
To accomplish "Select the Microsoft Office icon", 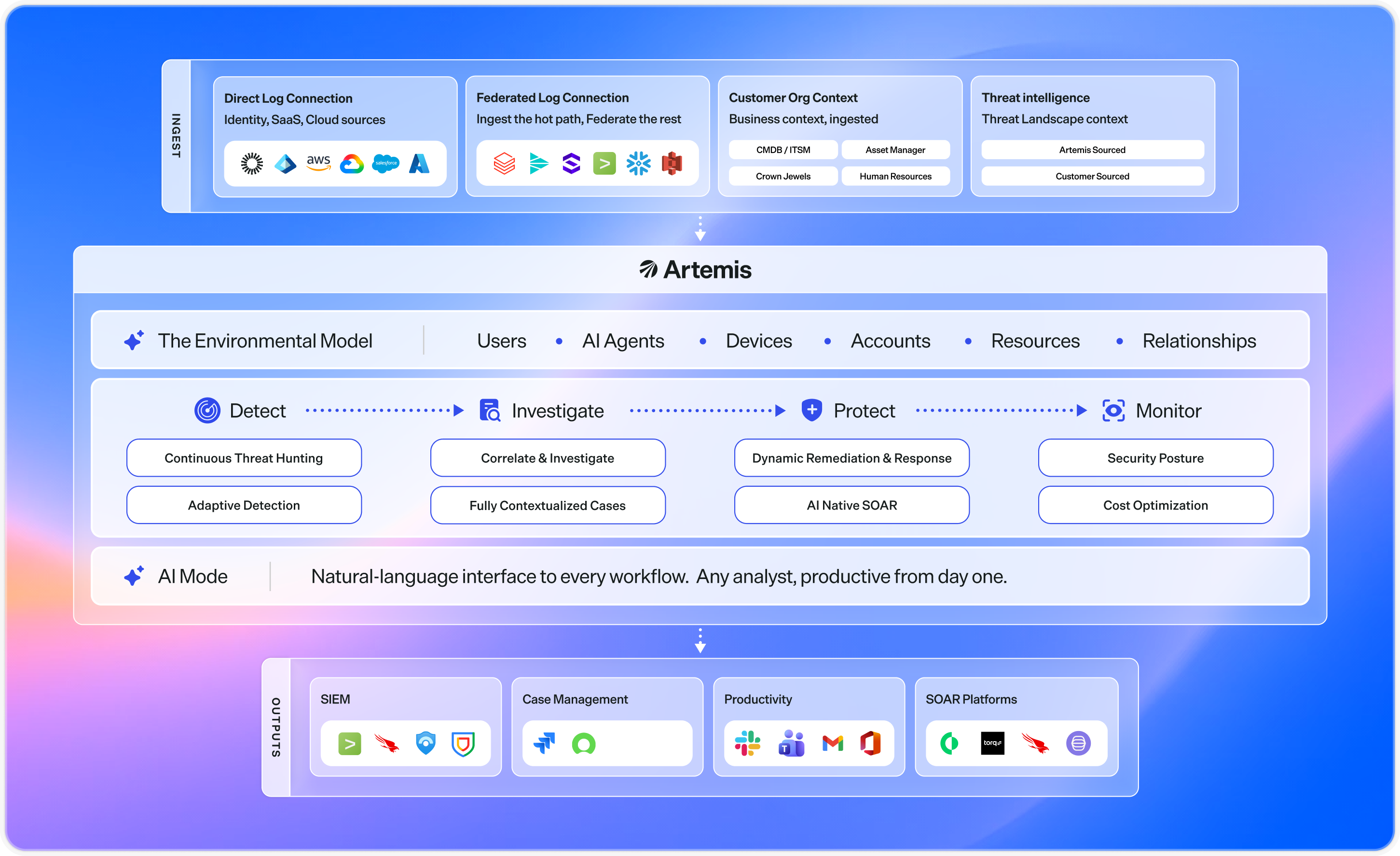I will click(870, 744).
